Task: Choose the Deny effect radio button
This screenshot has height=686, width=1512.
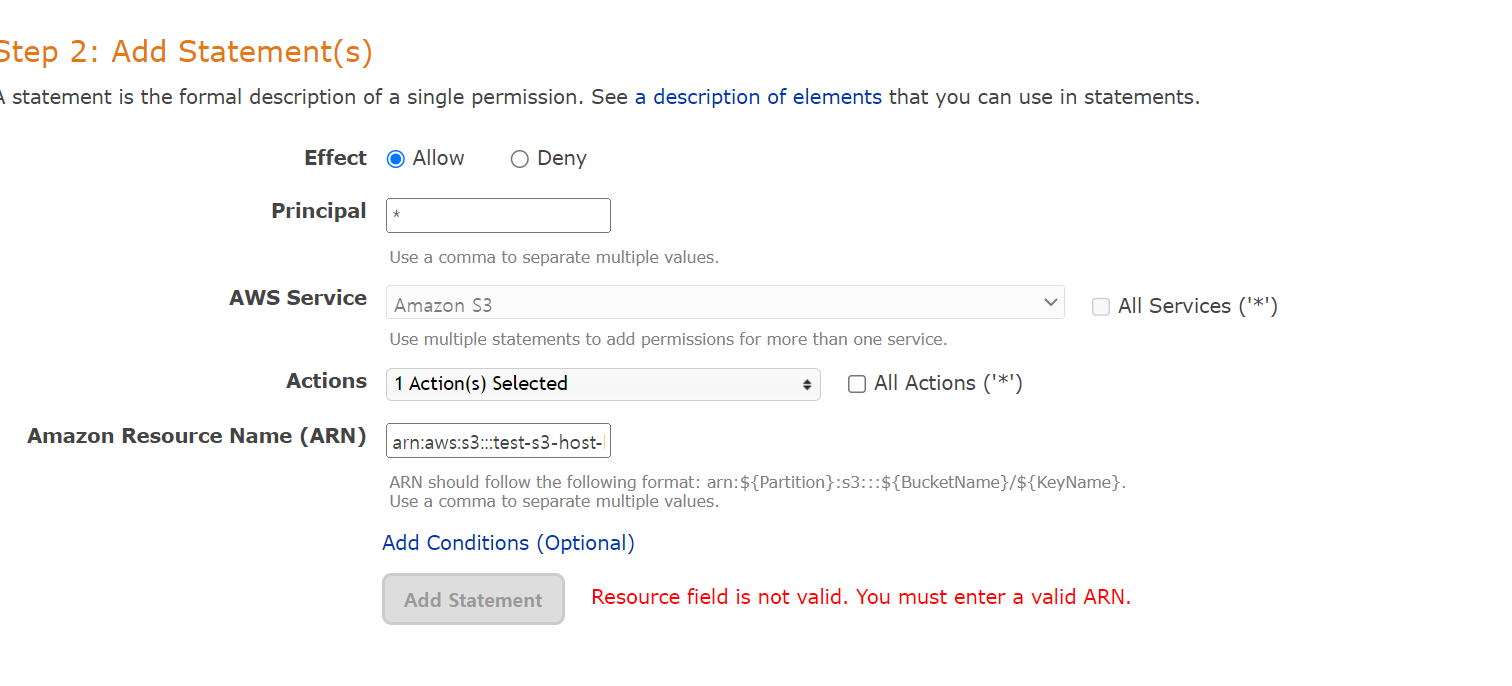Action: (x=519, y=159)
